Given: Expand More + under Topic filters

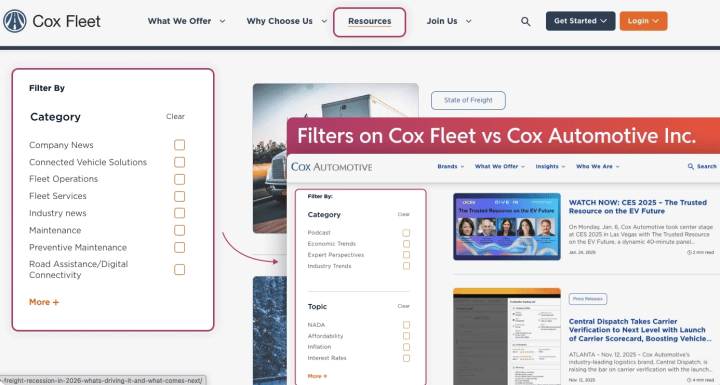Looking at the screenshot, I should [x=317, y=376].
